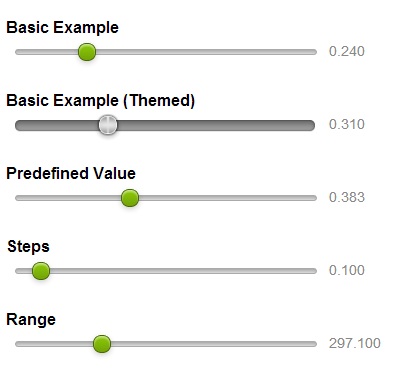The image size is (401, 375).
Task: Click the 0.100 Steps value readout
Action: (347, 270)
